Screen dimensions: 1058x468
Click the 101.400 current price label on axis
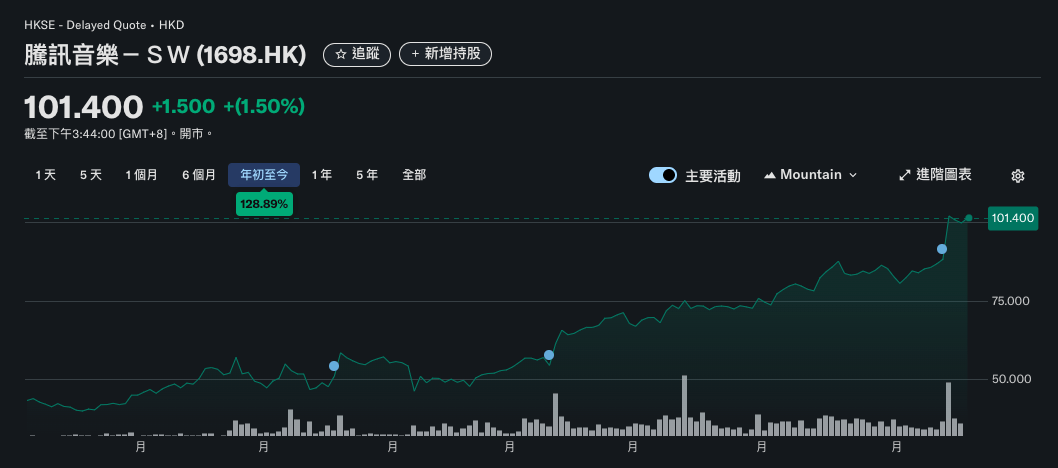coord(1012,218)
